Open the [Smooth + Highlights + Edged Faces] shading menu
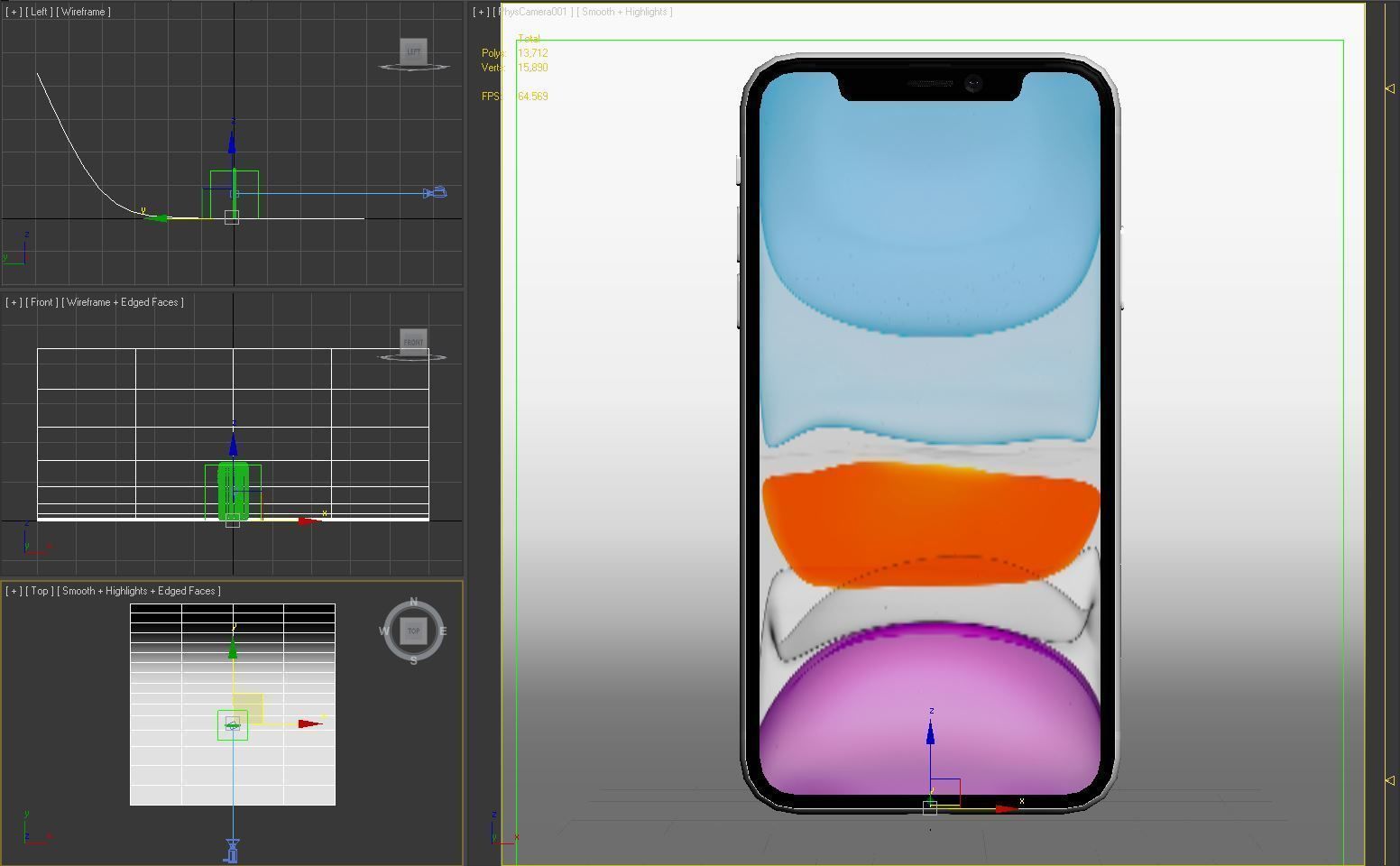 tap(139, 591)
